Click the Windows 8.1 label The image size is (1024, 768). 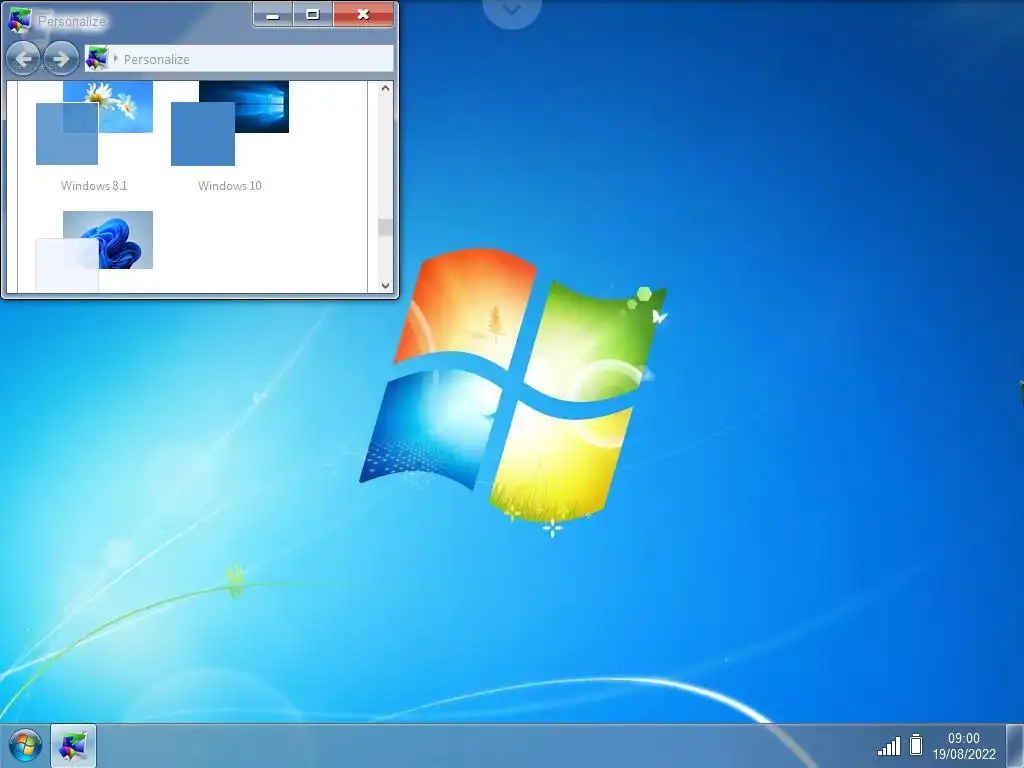click(94, 186)
